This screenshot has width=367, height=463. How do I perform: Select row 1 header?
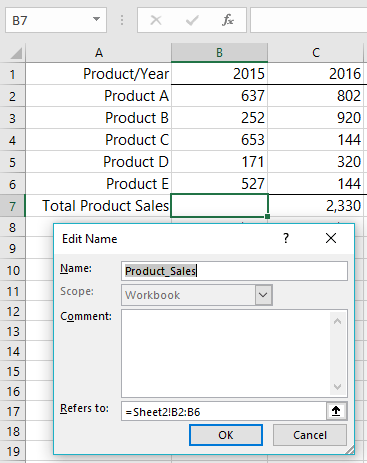point(13,74)
